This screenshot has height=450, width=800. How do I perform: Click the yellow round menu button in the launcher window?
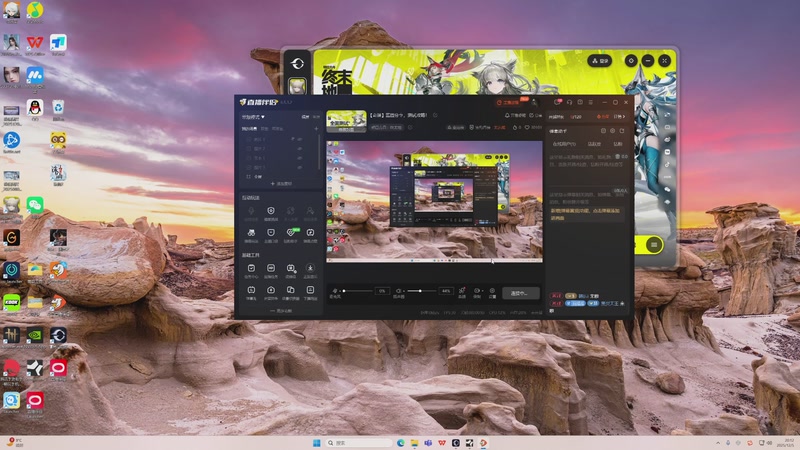[654, 245]
